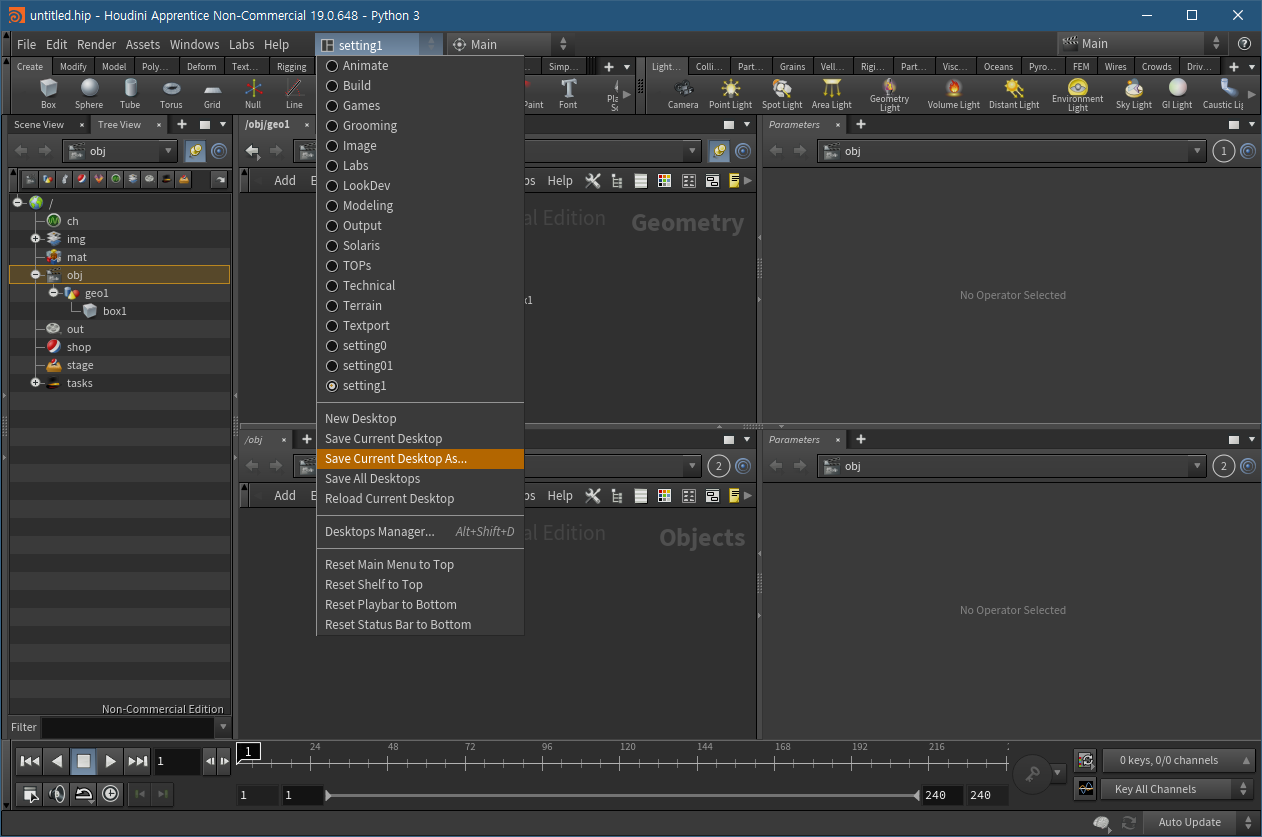
Task: Open the setting1 desktop dropdown
Action: click(x=378, y=45)
